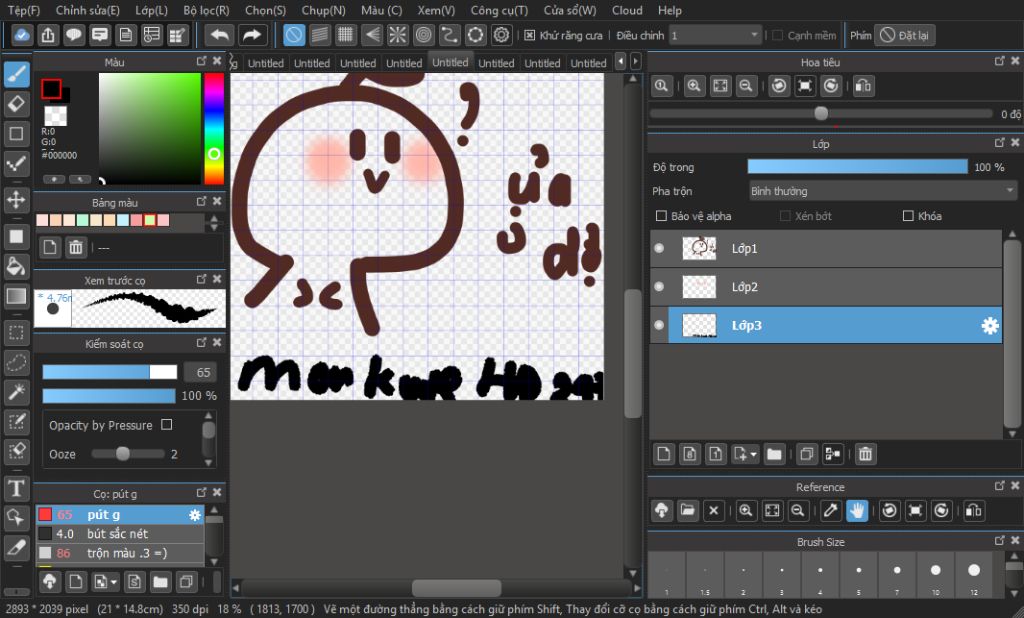Select the Text tool
The height and width of the screenshot is (618, 1024).
[16, 488]
